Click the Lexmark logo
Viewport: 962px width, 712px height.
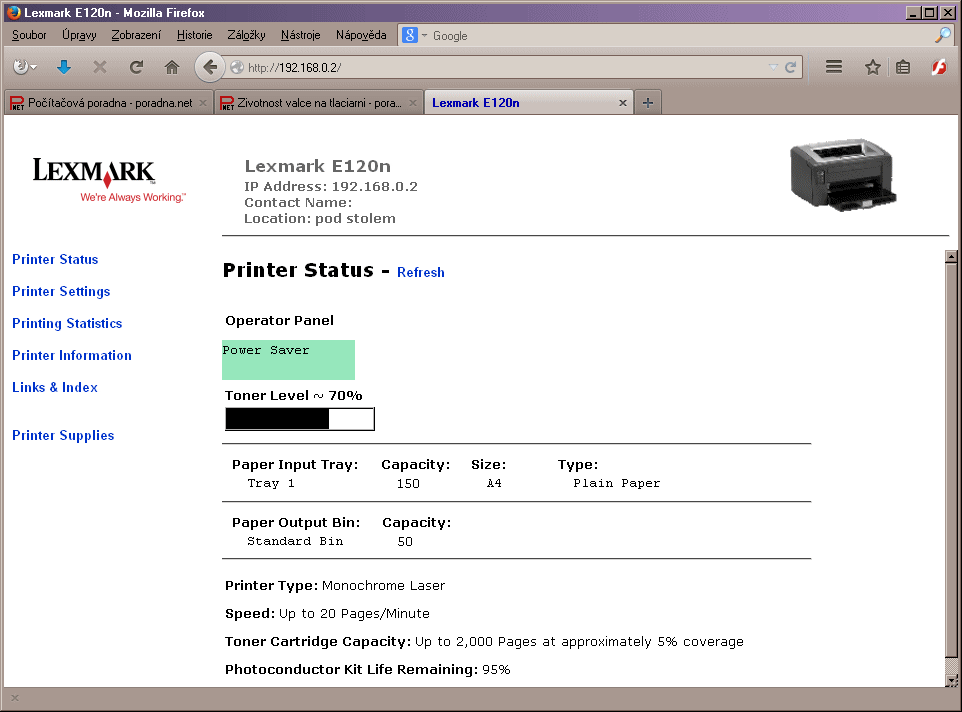(x=109, y=179)
